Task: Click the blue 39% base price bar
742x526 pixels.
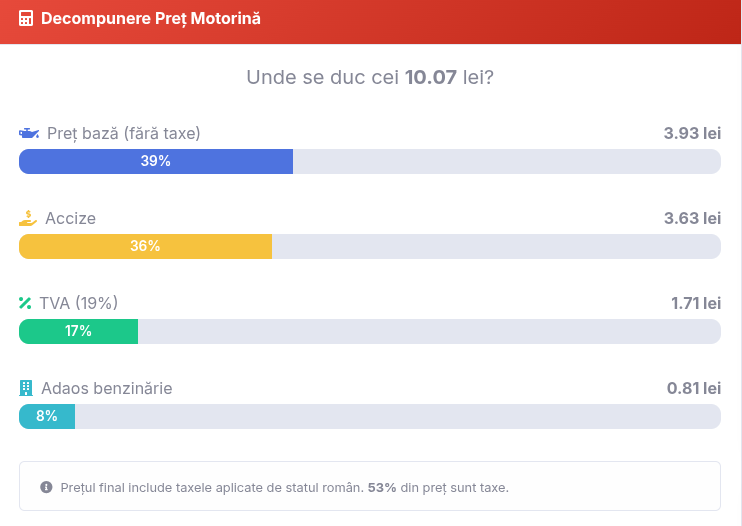Action: pyautogui.click(x=156, y=161)
